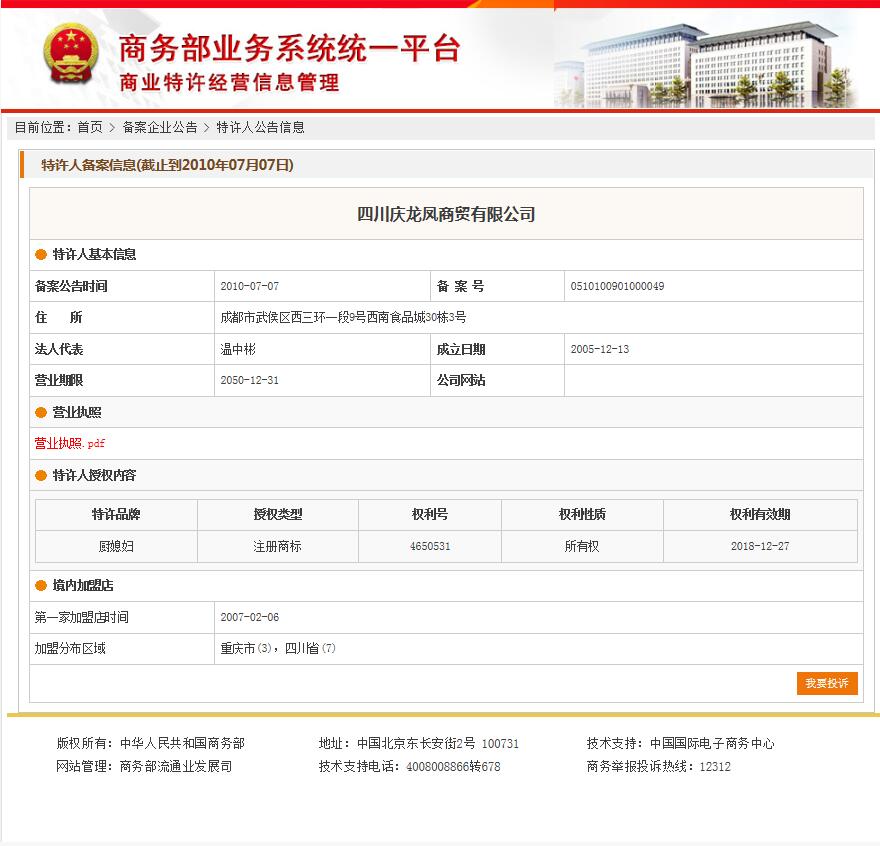Click the 权利性质 column header
Viewport: 880px width, 846px height.
click(x=582, y=514)
